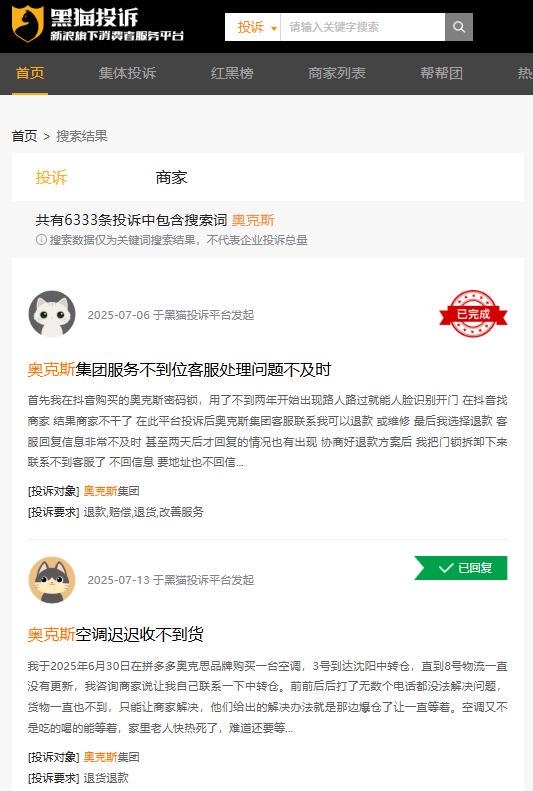Viewport: 533px width, 791px height.
Task: Click the white cat user avatar
Action: pyautogui.click(x=52, y=314)
